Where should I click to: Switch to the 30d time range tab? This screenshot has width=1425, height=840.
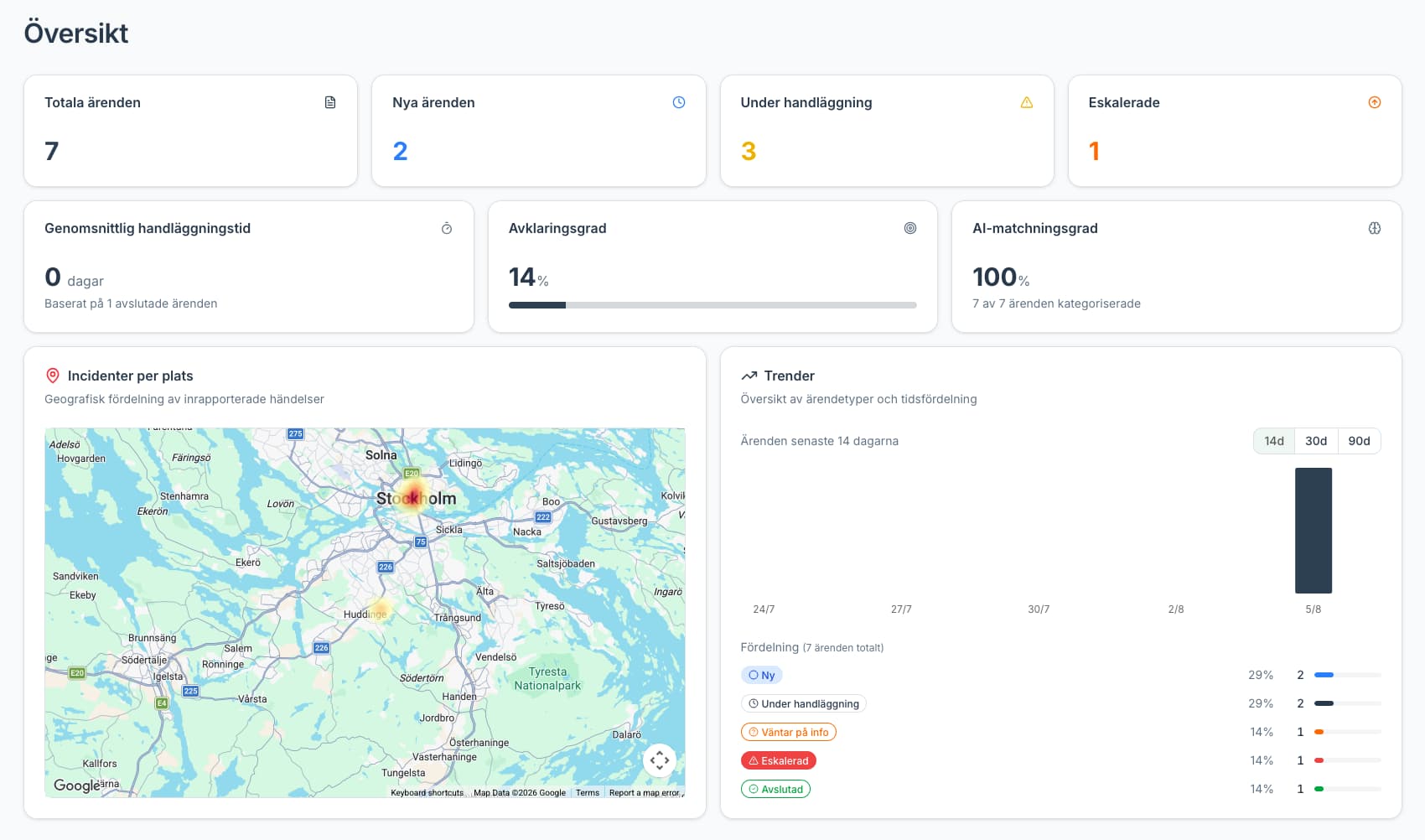pyautogui.click(x=1316, y=441)
